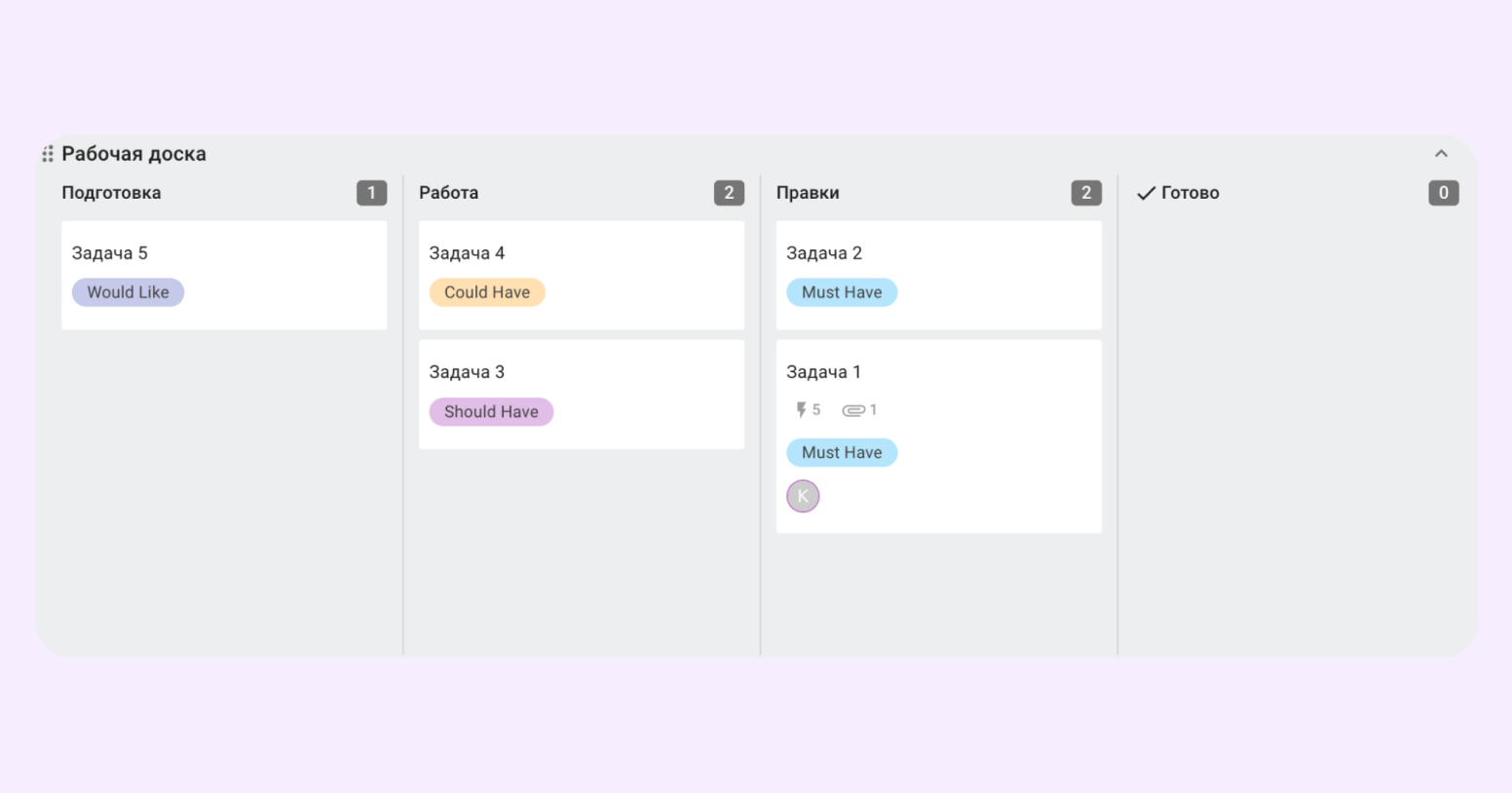
Task: Click the Готово column count badge
Action: coord(1443,193)
